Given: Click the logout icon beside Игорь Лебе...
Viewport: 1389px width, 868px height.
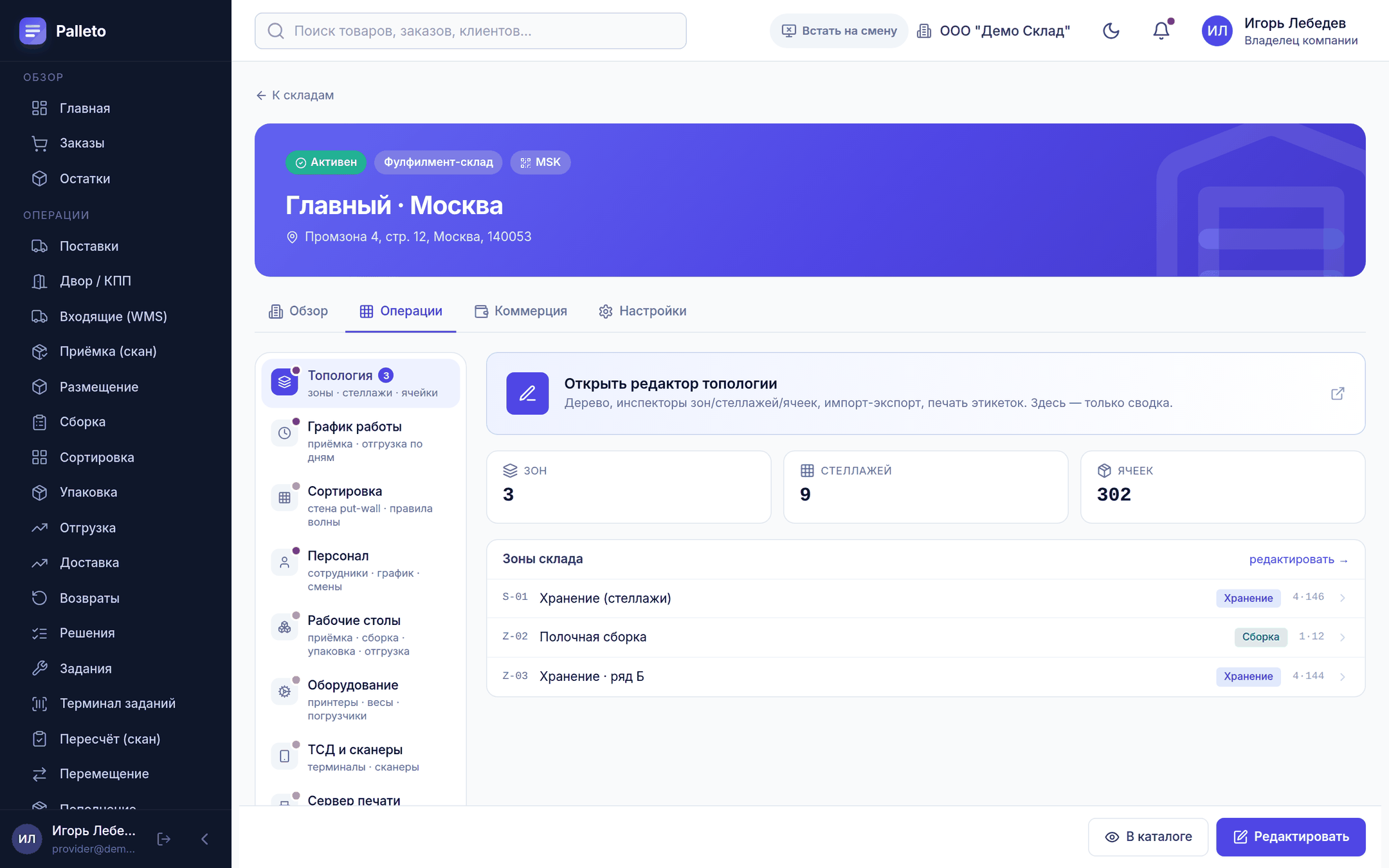Looking at the screenshot, I should 164,838.
